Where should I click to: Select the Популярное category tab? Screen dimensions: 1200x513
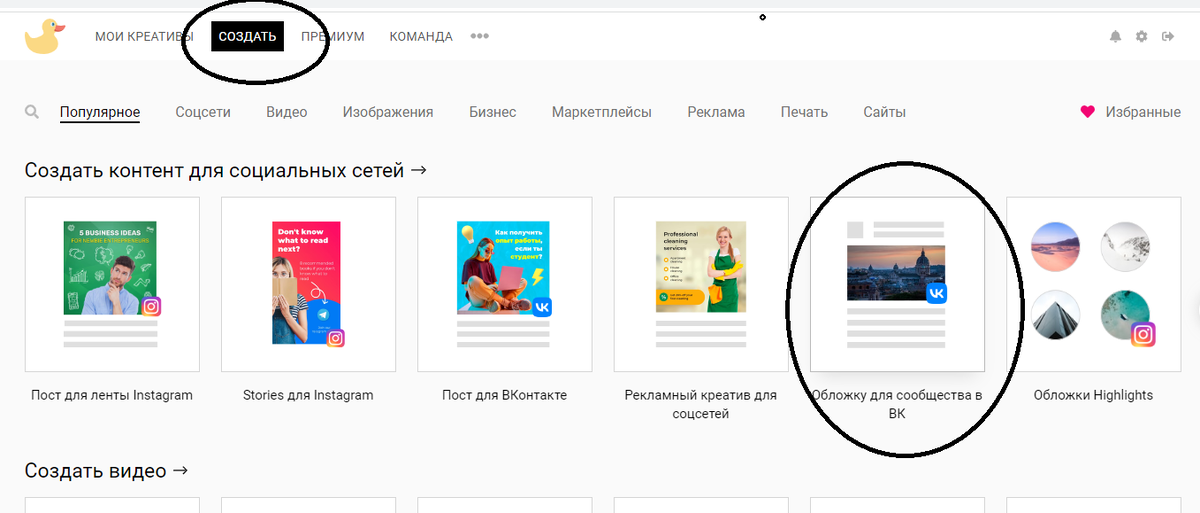[100, 112]
